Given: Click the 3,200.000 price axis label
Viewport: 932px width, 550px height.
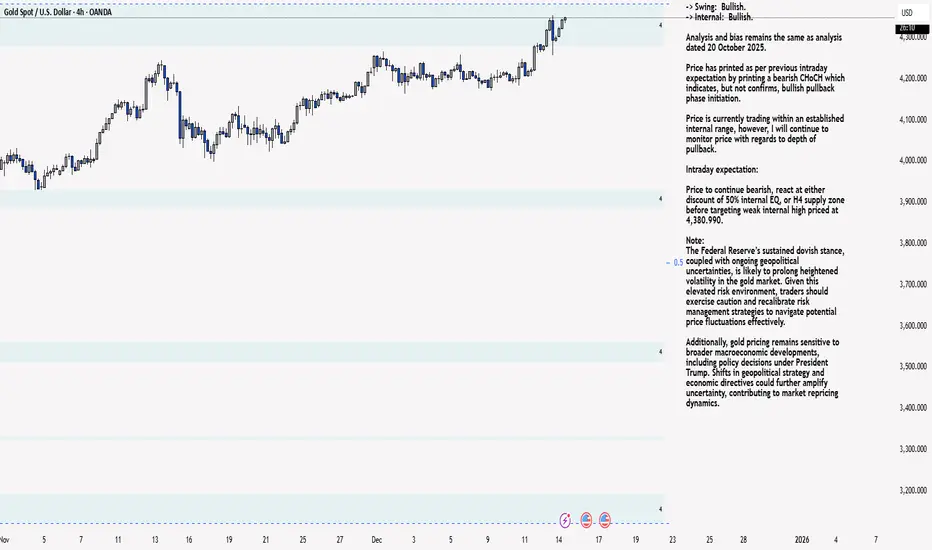Looking at the screenshot, I should (913, 490).
